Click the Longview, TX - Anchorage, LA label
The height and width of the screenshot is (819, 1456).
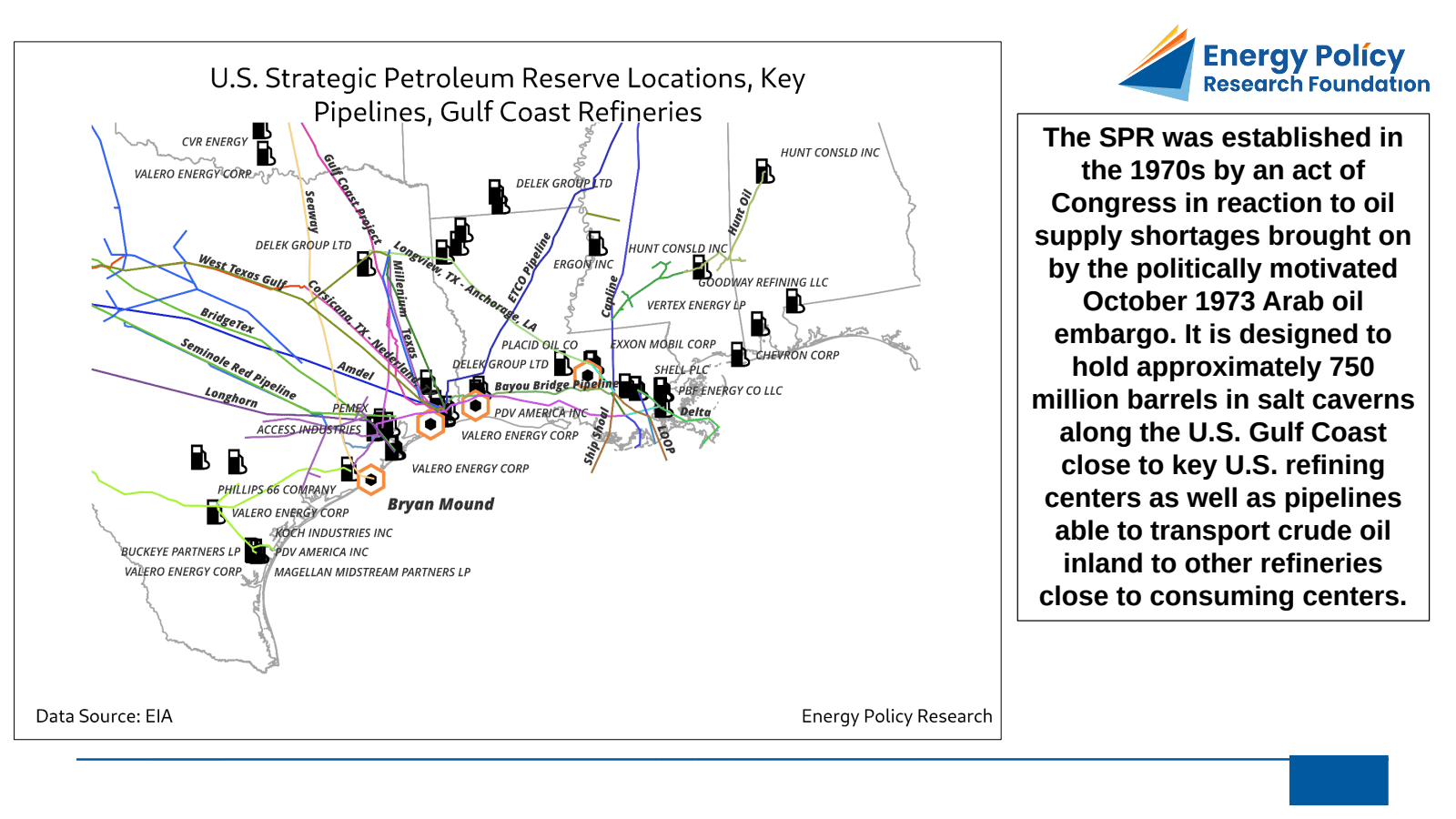coord(465,286)
